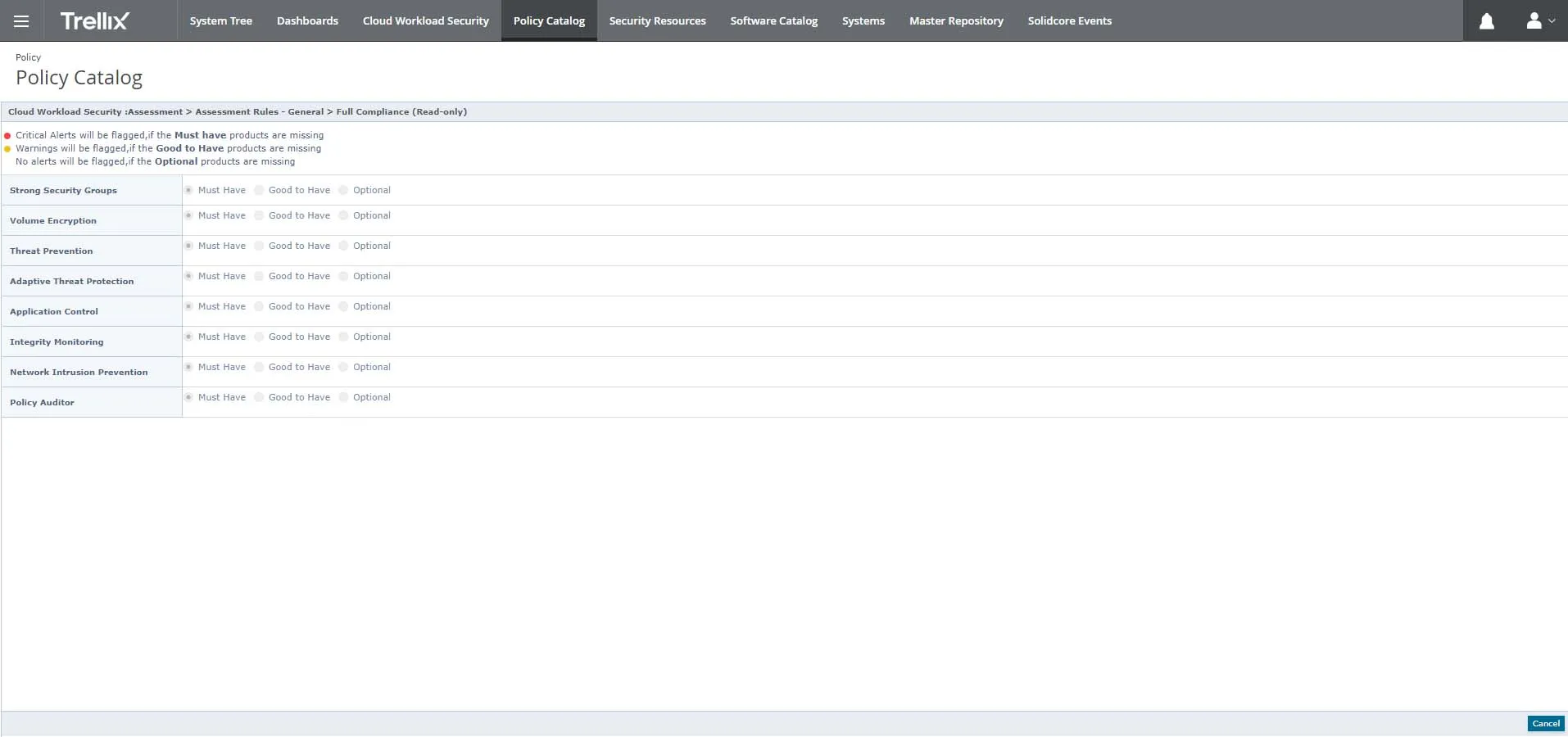The width and height of the screenshot is (1568, 737).
Task: Open Dashboards tab
Action: [x=307, y=21]
